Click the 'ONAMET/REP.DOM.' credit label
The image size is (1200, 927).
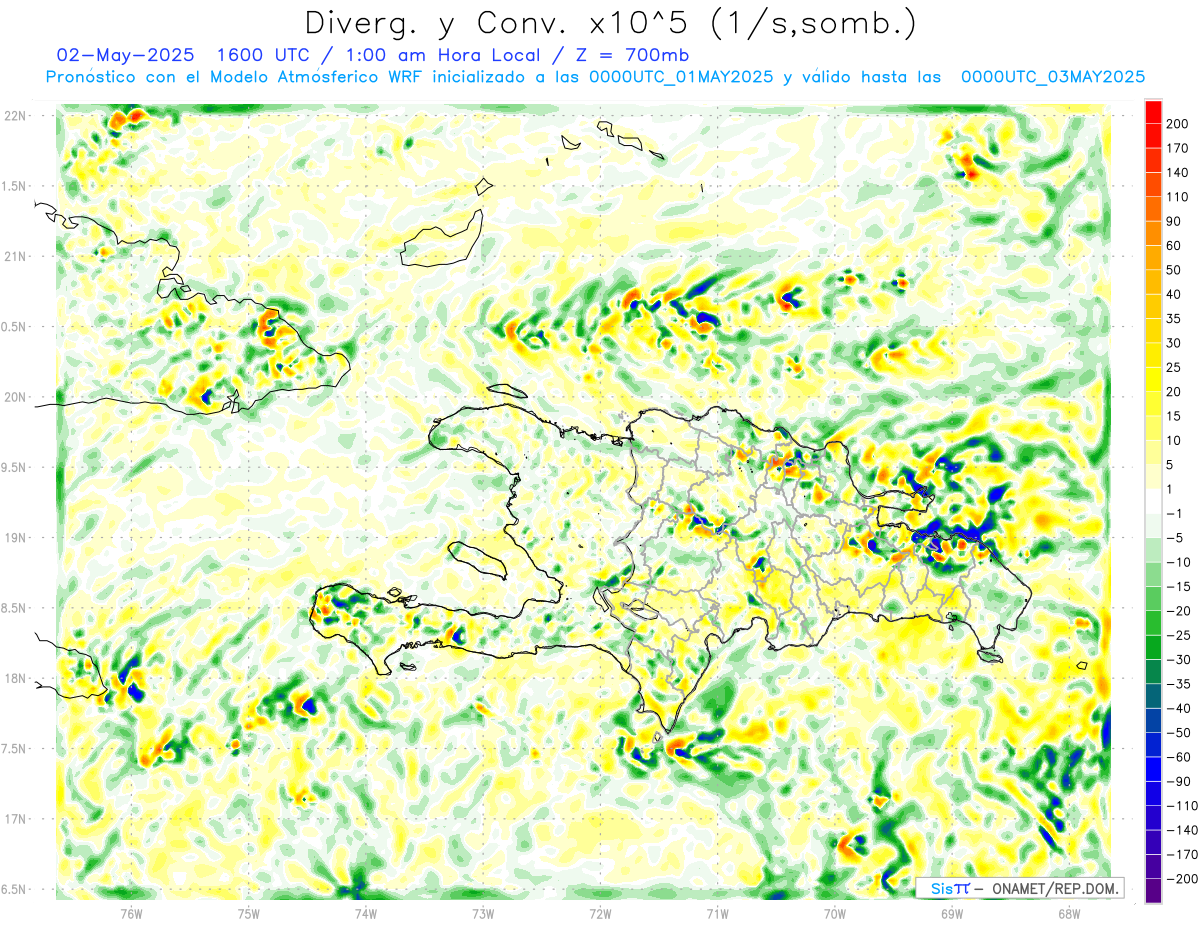pos(1054,889)
